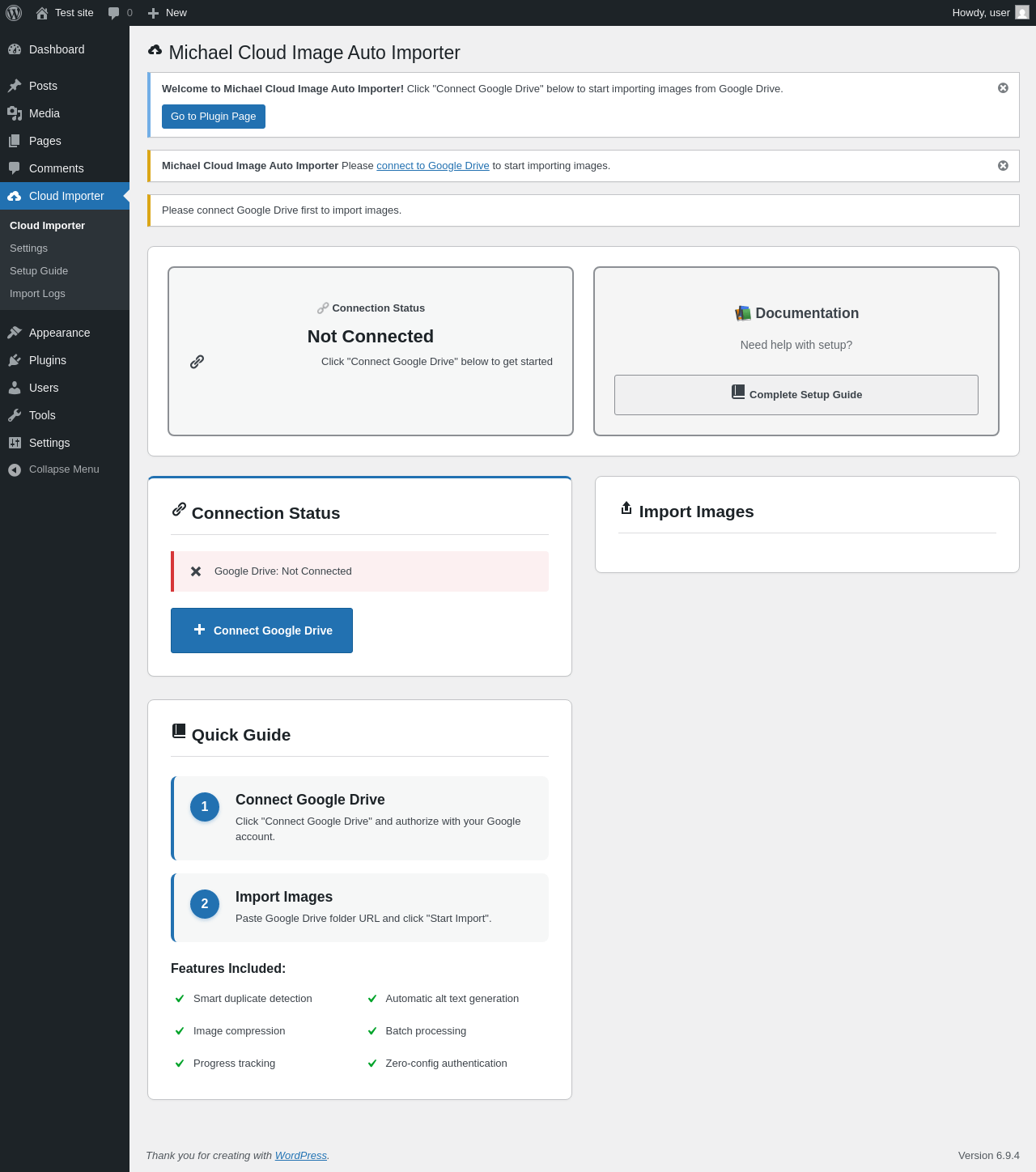Click the Cloud Importer cloud icon in the sidebar

[15, 196]
